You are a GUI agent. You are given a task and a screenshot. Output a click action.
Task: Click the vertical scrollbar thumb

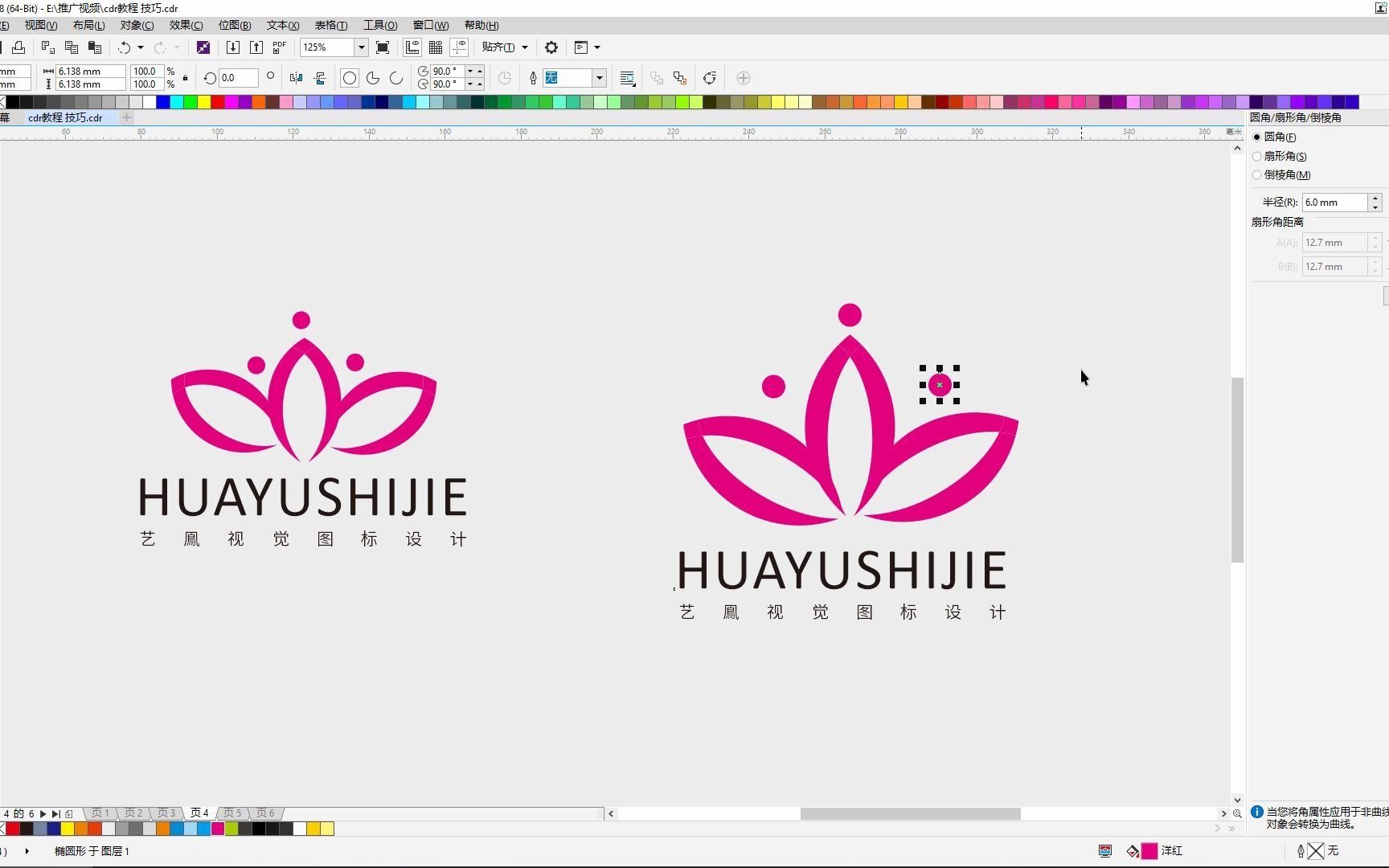pyautogui.click(x=1237, y=469)
